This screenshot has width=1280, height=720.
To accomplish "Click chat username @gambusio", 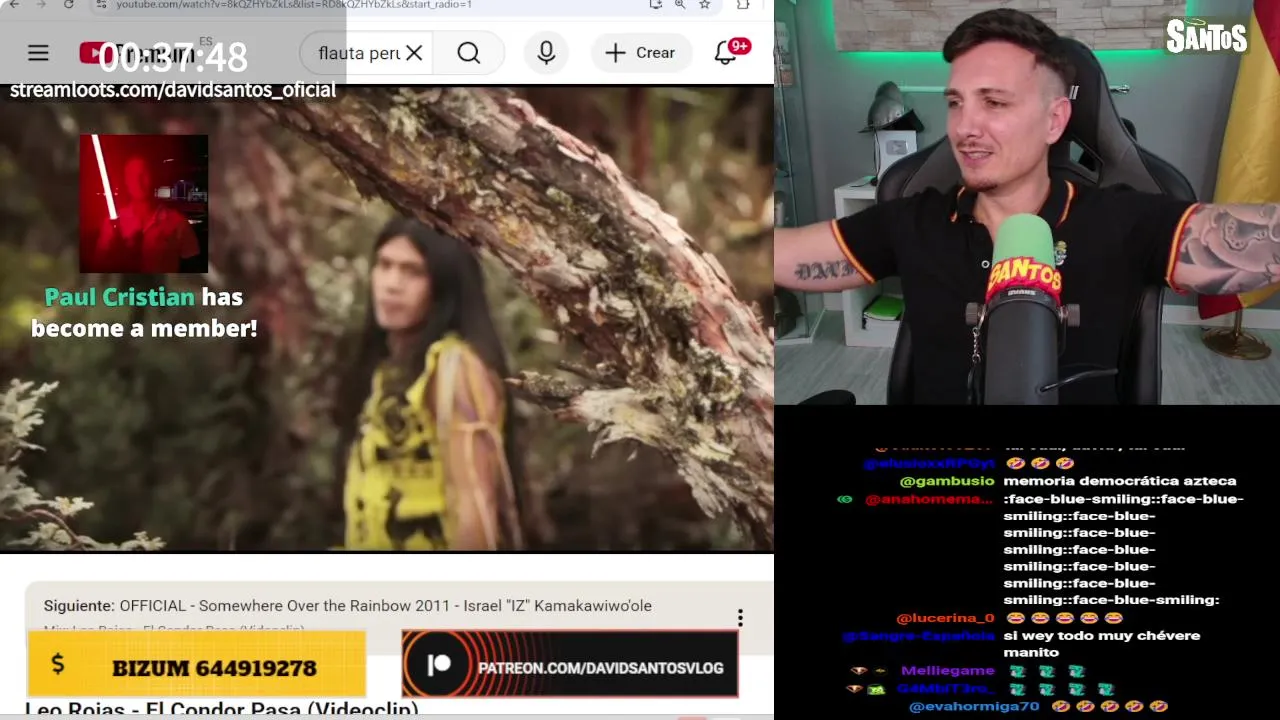I will (x=946, y=481).
